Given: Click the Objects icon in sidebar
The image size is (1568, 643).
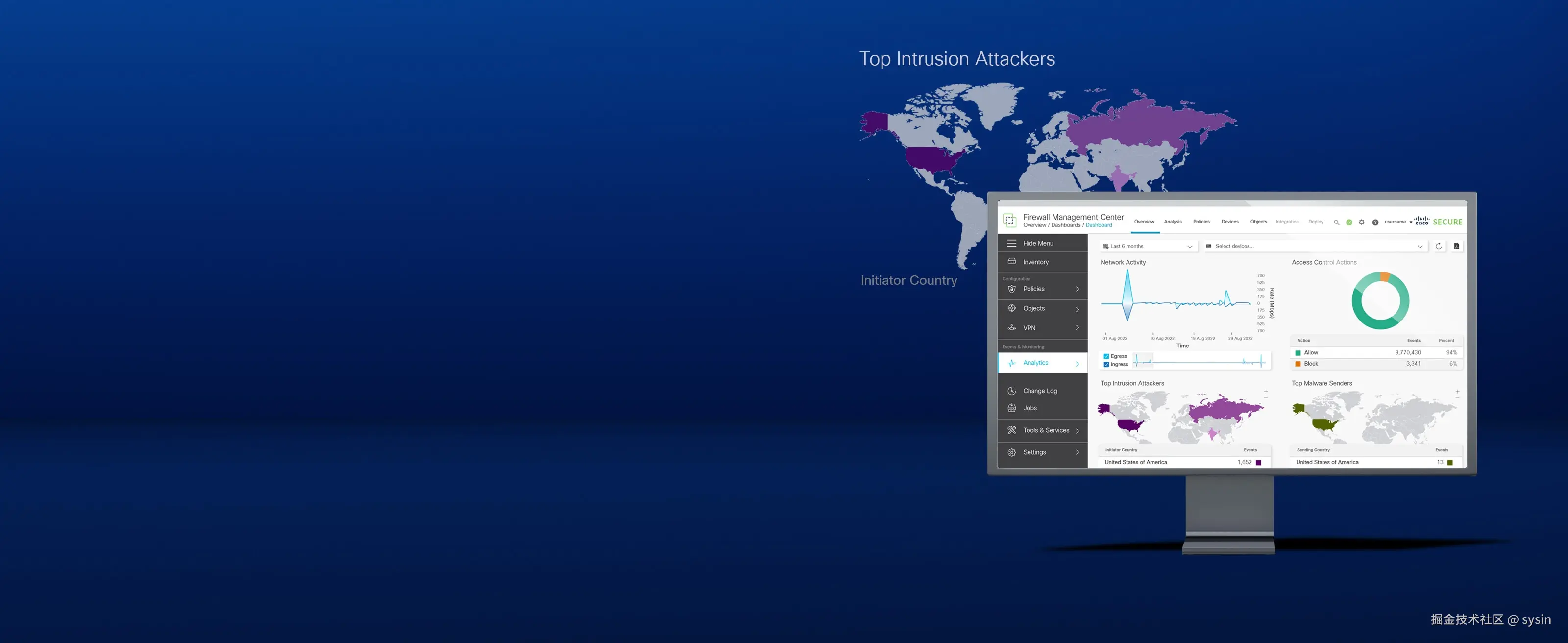Looking at the screenshot, I should [x=1012, y=309].
